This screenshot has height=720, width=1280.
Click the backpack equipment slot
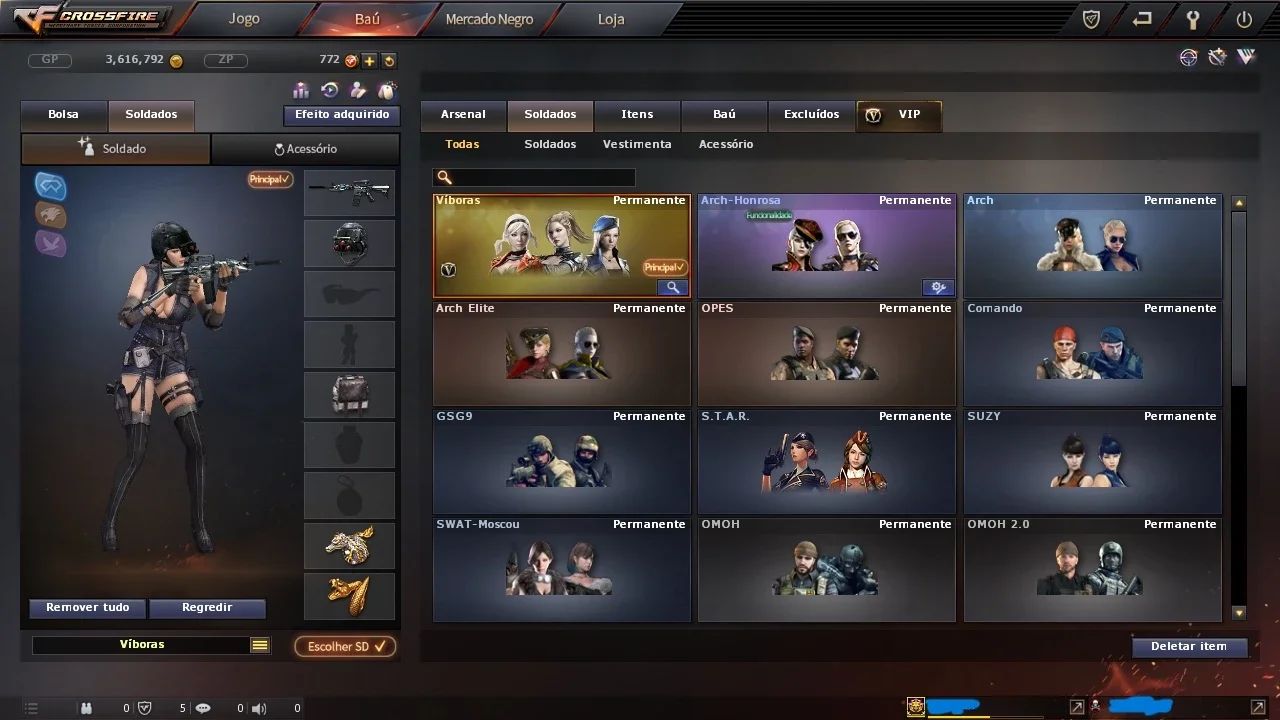pos(349,395)
